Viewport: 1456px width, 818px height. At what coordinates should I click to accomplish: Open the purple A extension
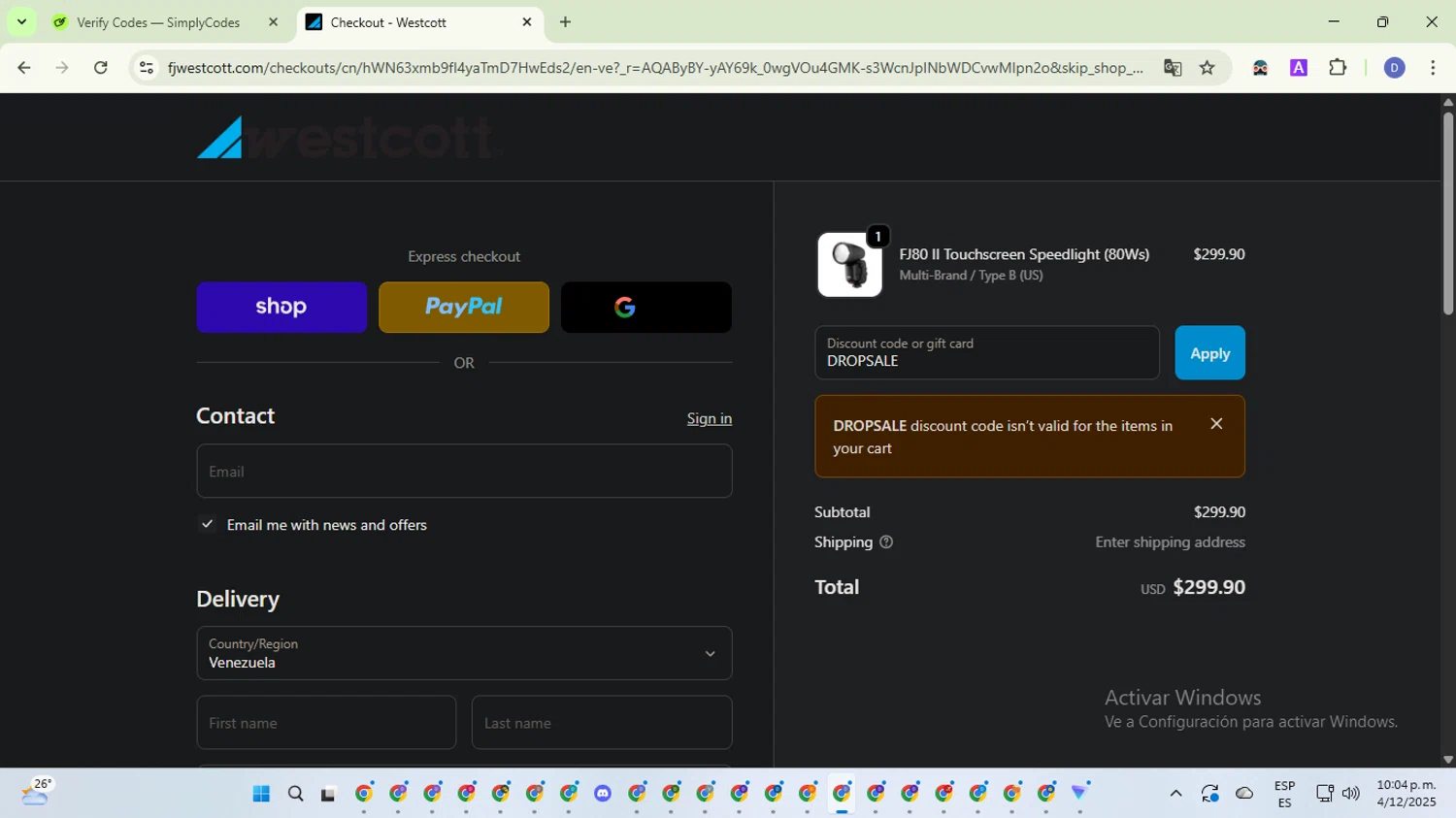coord(1299,68)
